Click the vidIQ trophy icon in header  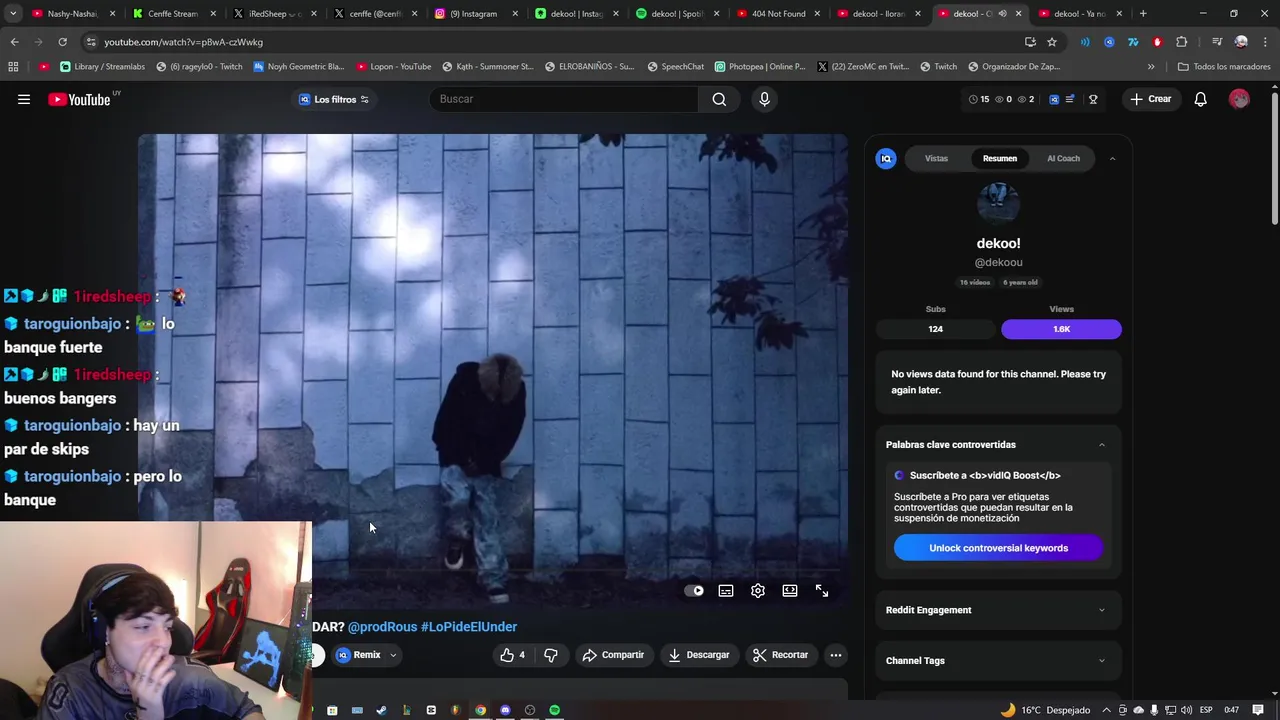point(1093,99)
